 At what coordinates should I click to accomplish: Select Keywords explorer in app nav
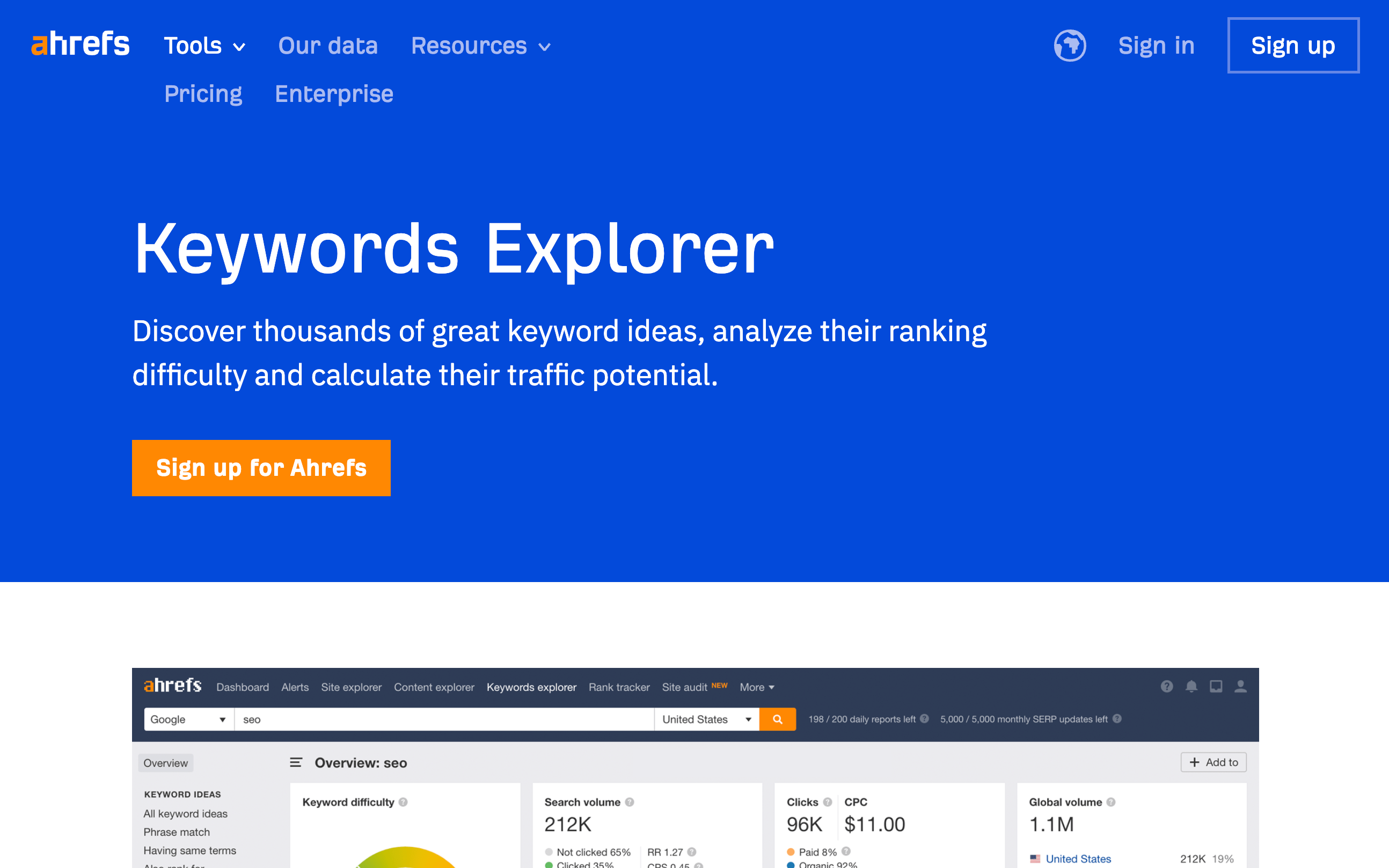pos(532,687)
